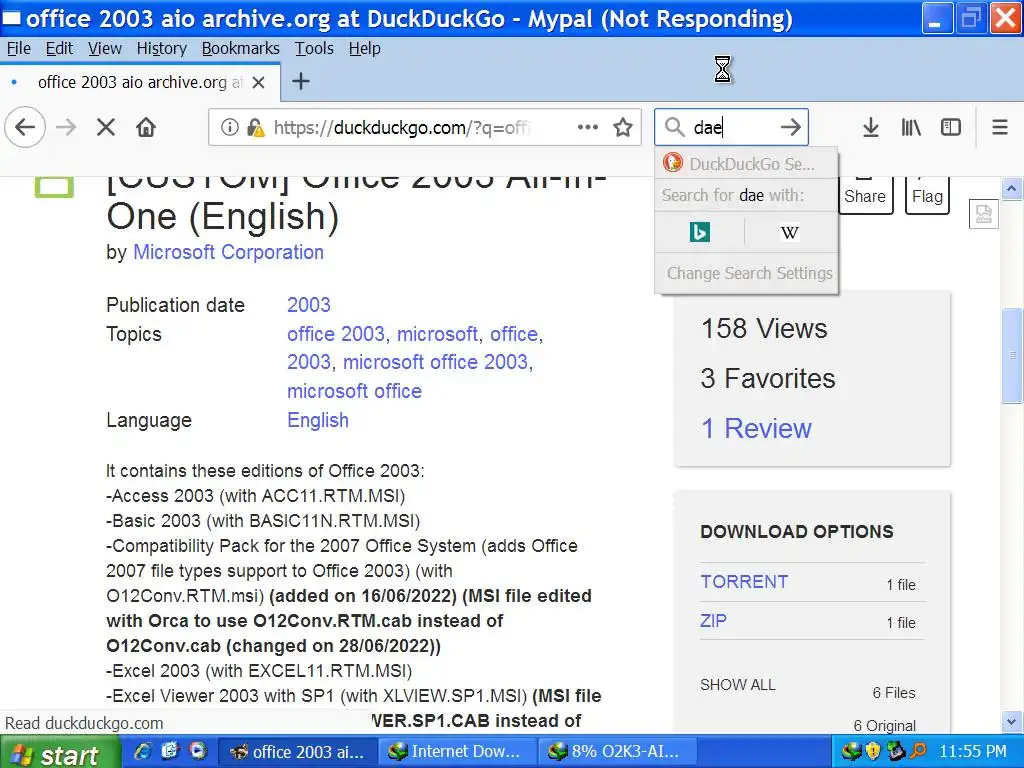
Task: Click the 11:55 PM clock
Action: [973, 752]
